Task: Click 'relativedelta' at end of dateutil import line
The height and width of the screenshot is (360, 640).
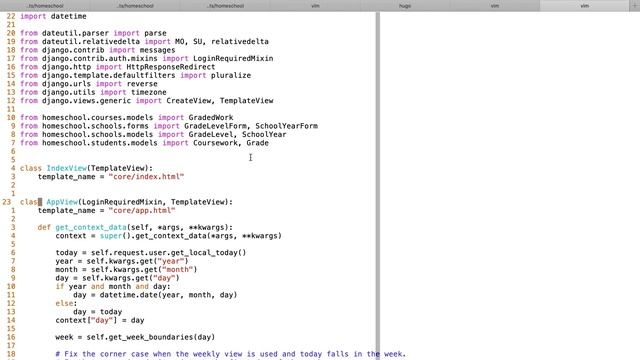Action: (240, 42)
